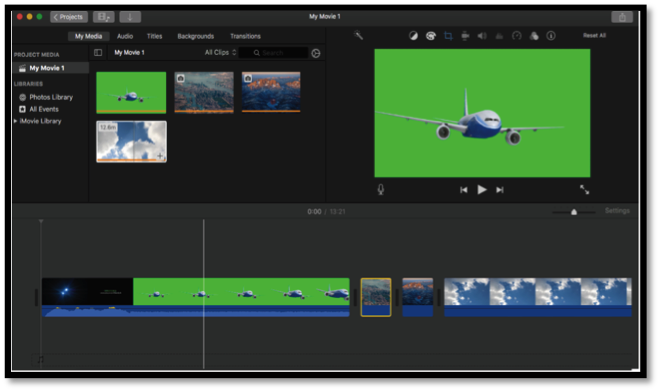Select the aerial city photo thumbnail
Viewport: 660px width, 391px height.
[x=204, y=92]
